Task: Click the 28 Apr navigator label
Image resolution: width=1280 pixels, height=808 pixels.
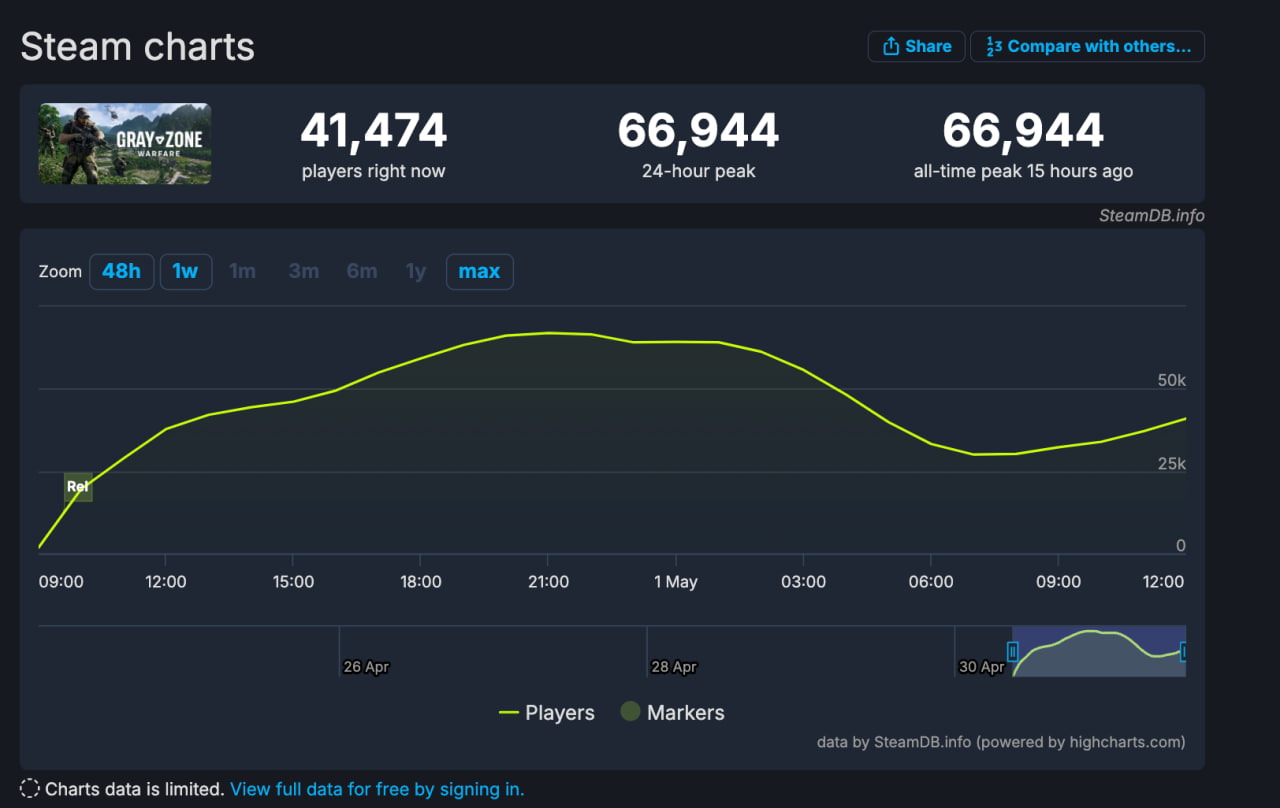Action: tap(674, 667)
